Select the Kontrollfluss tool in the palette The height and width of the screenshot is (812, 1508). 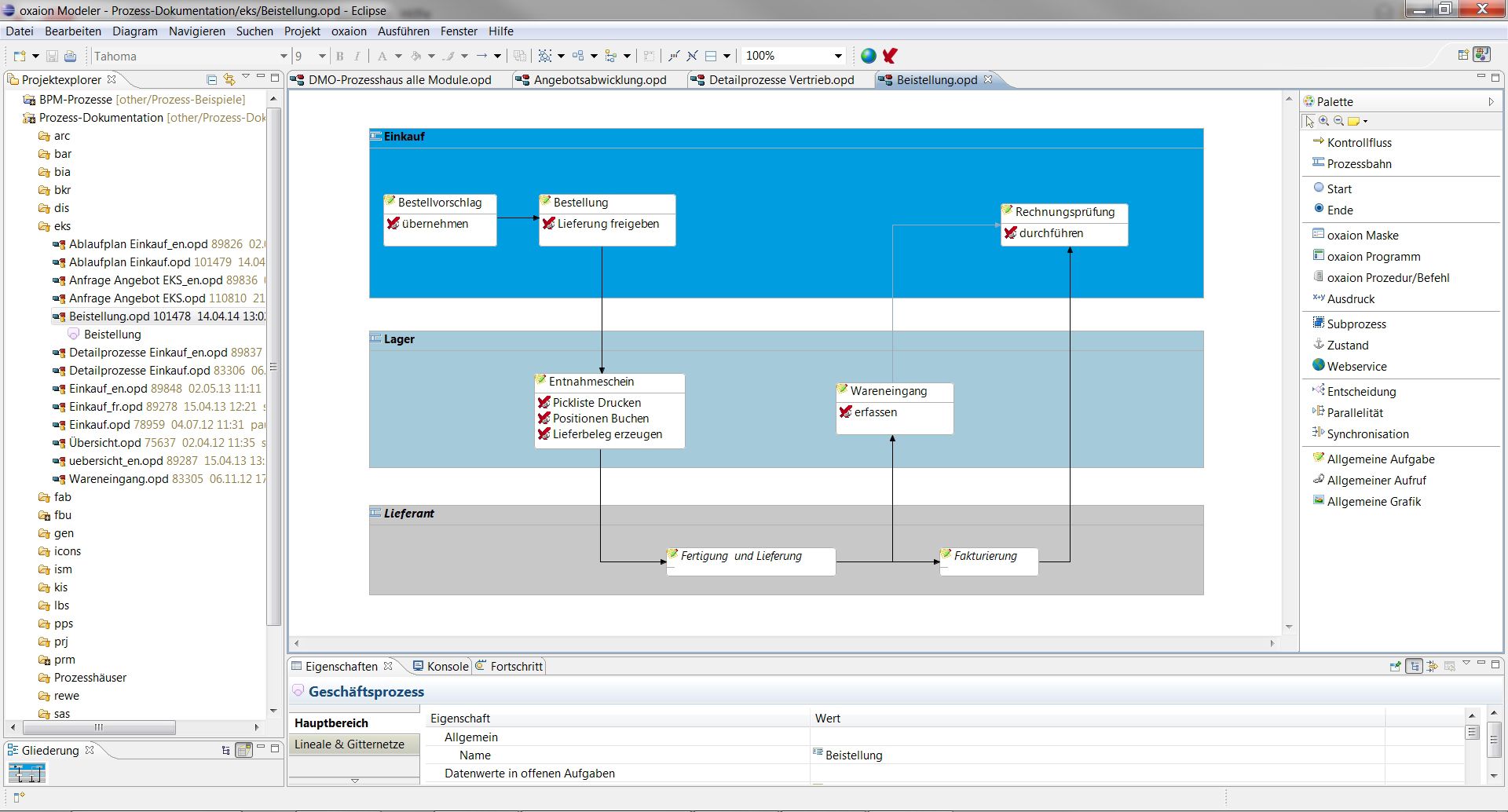pos(1359,143)
